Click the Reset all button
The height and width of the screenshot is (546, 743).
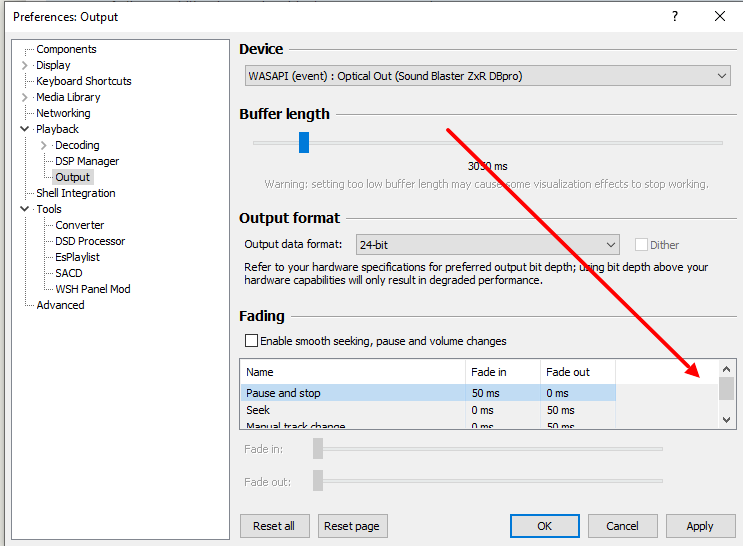tap(274, 526)
